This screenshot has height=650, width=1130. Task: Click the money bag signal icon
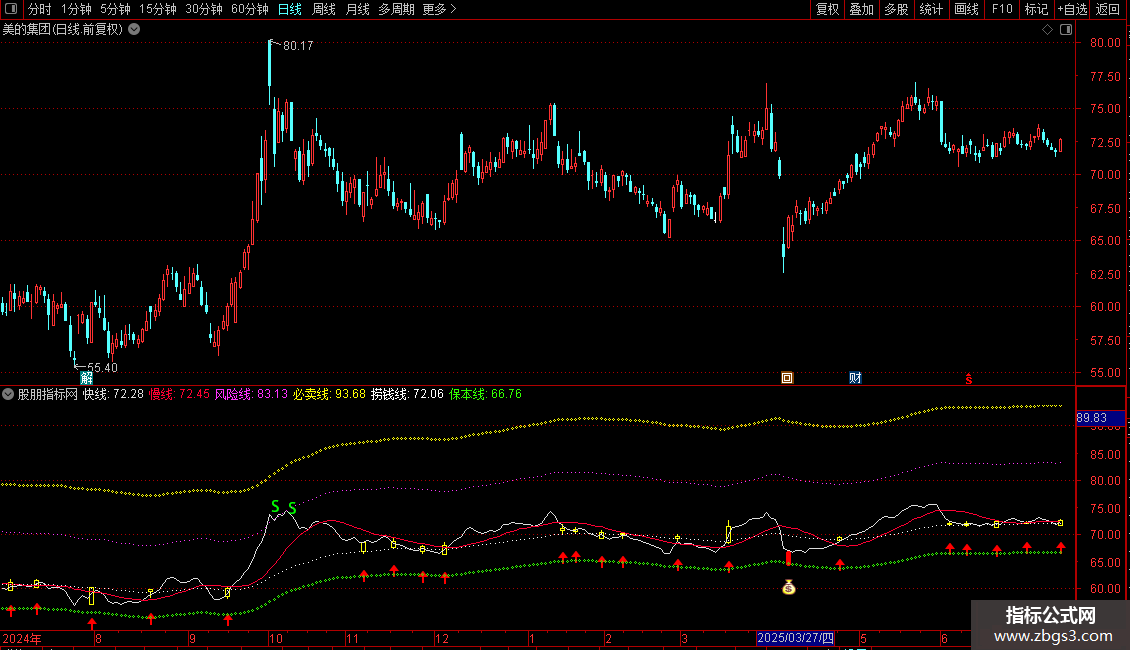(788, 588)
